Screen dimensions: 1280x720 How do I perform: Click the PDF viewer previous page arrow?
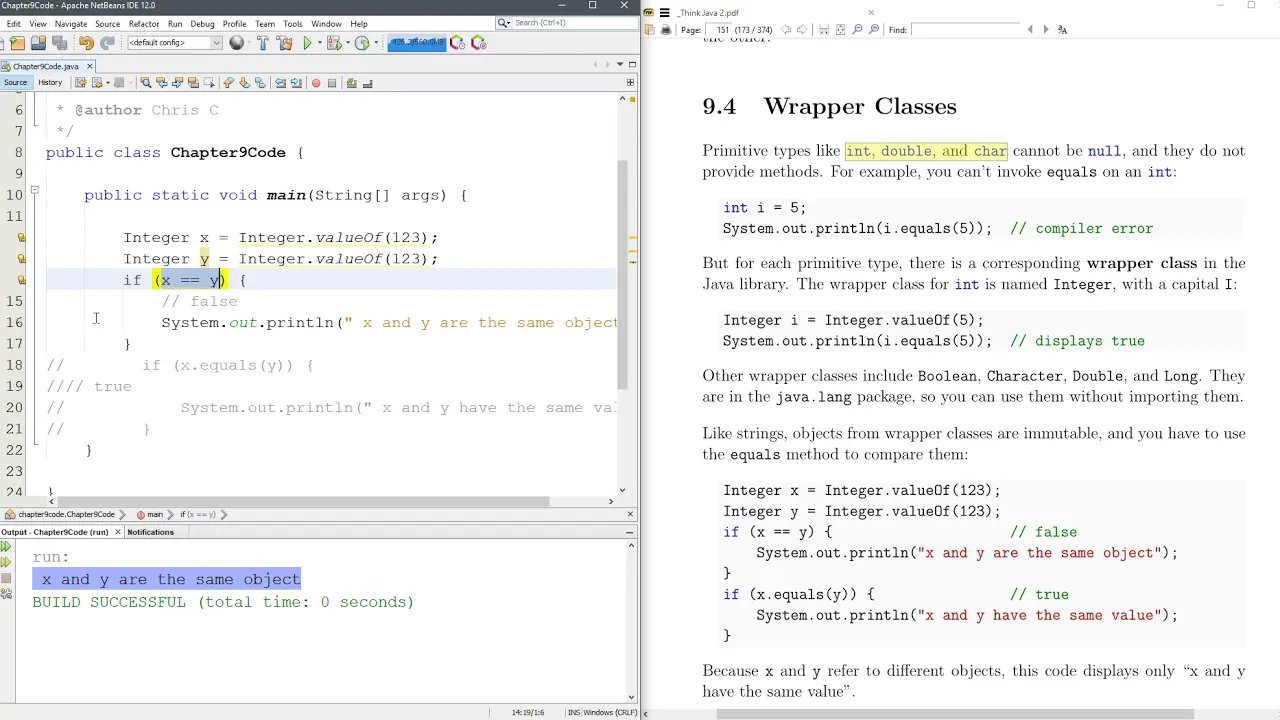[786, 30]
